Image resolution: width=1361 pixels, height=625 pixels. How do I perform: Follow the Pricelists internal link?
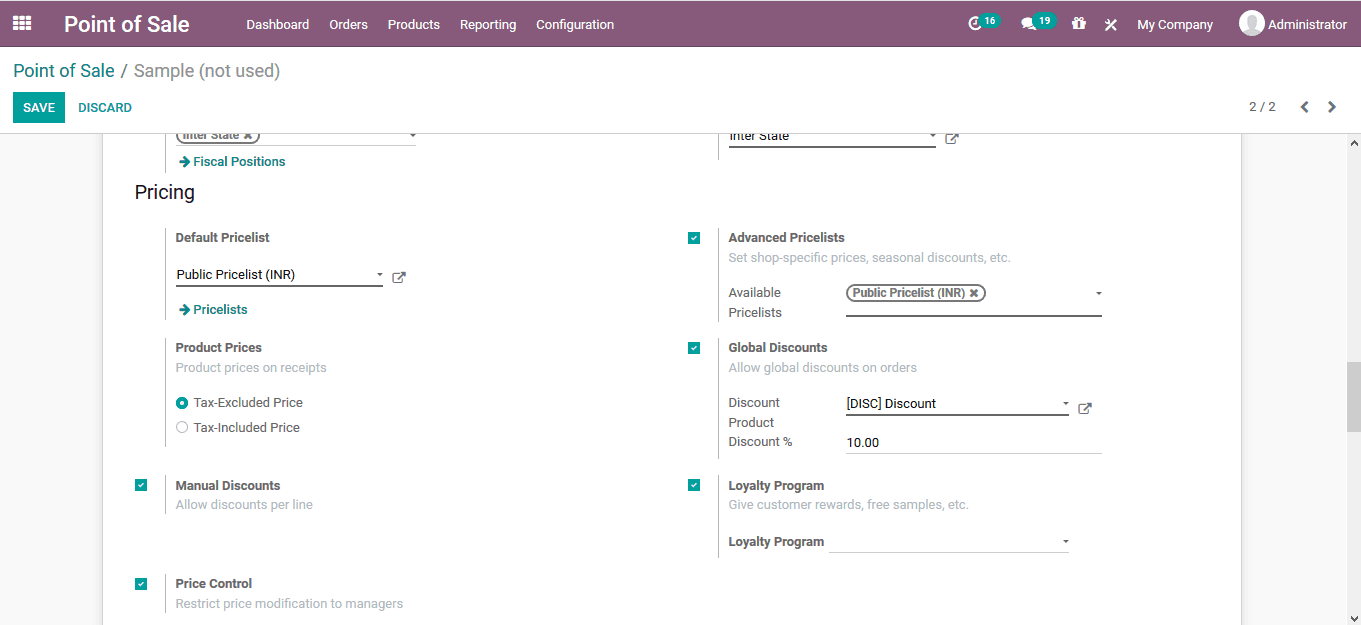click(x=218, y=309)
